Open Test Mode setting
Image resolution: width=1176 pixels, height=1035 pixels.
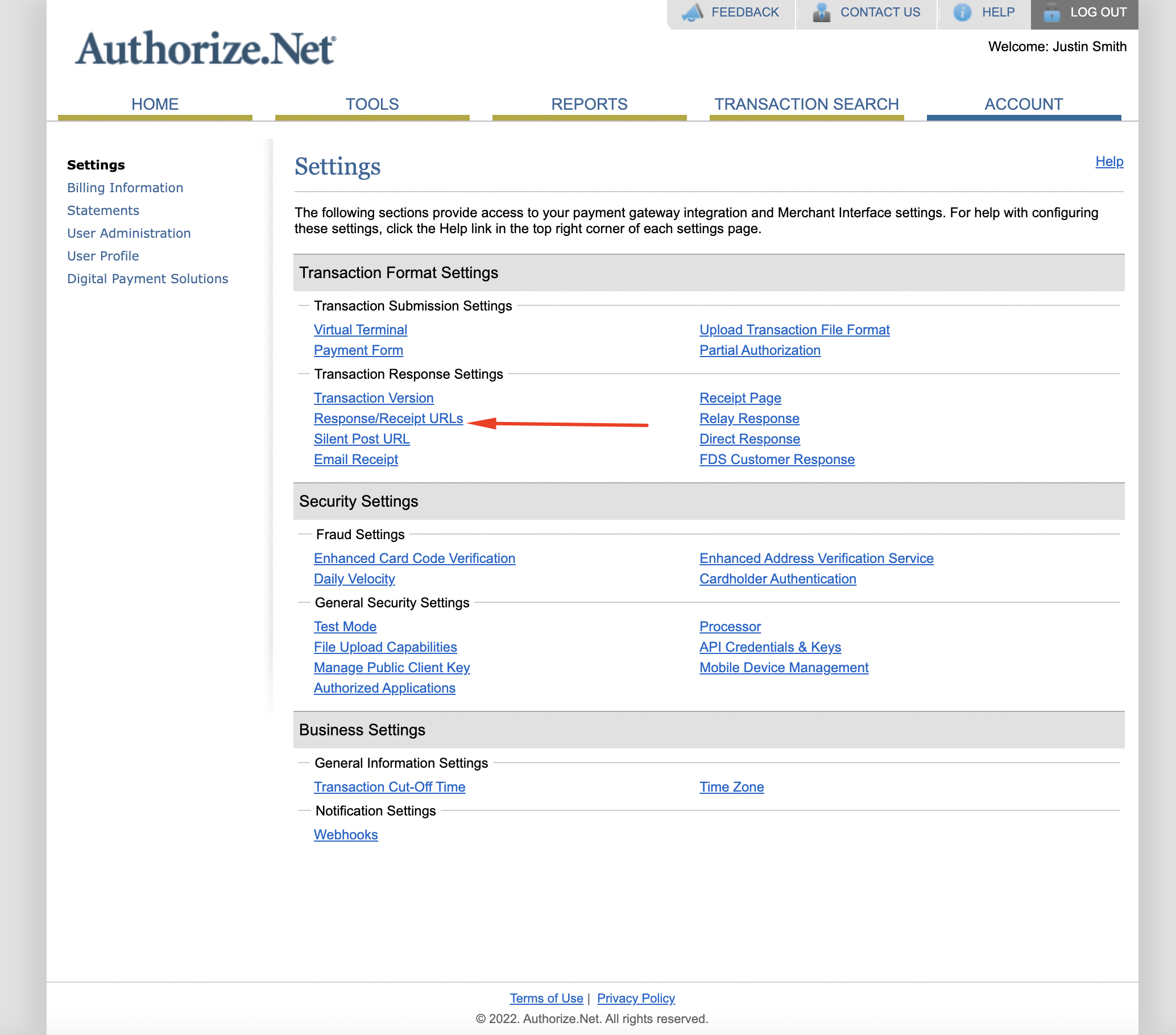click(x=345, y=627)
